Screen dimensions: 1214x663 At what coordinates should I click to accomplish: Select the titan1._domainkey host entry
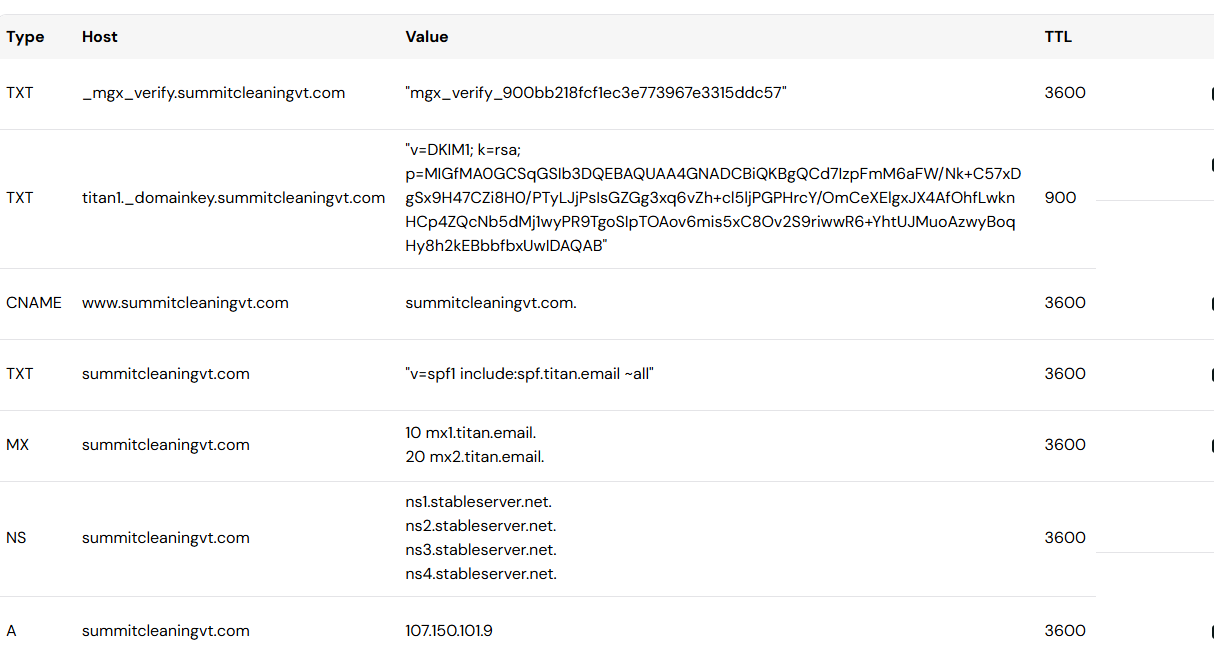click(233, 198)
